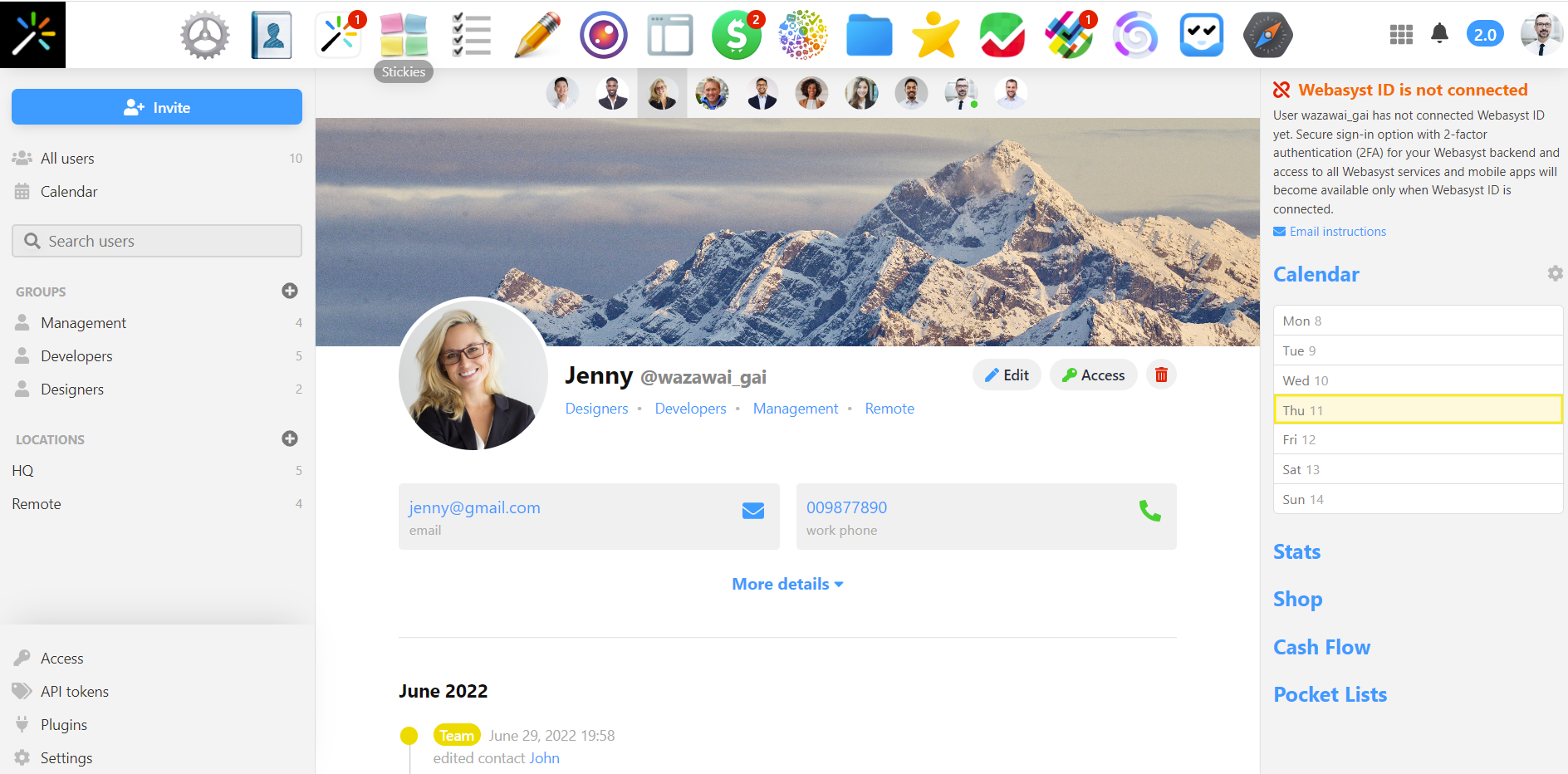The height and width of the screenshot is (774, 1568).
Task: Expand the More details section
Action: pos(786,584)
